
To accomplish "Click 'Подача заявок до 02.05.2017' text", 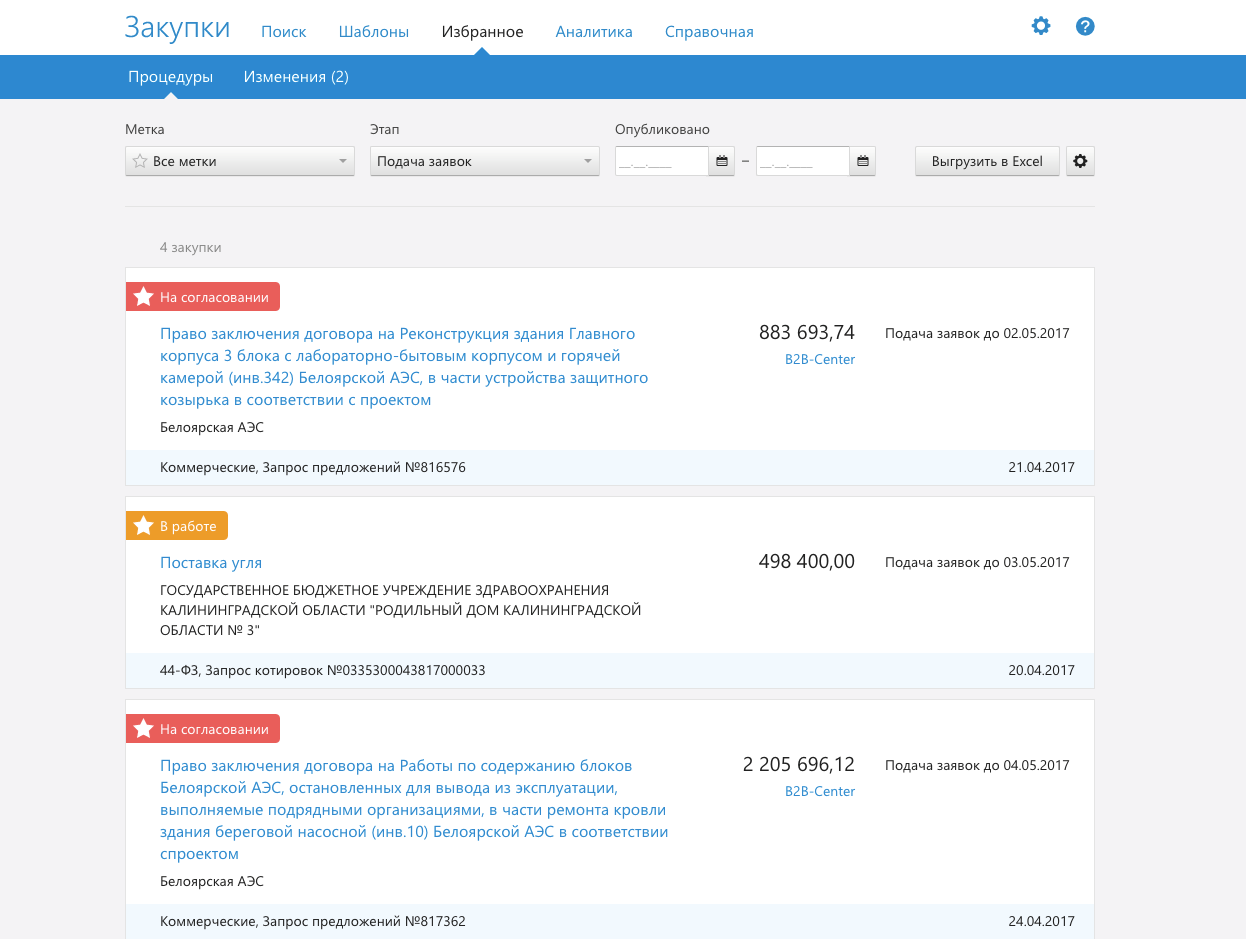I will (977, 334).
